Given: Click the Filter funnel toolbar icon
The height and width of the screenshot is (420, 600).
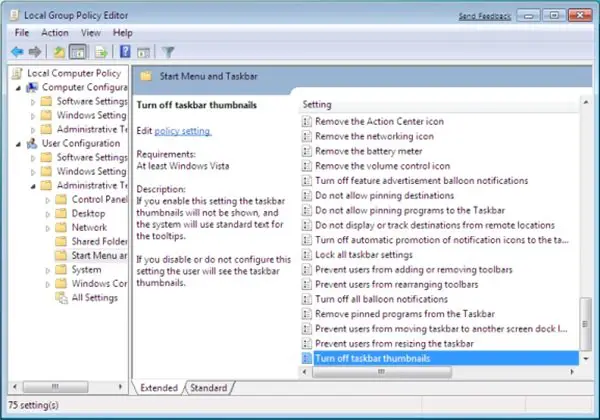Looking at the screenshot, I should point(168,52).
